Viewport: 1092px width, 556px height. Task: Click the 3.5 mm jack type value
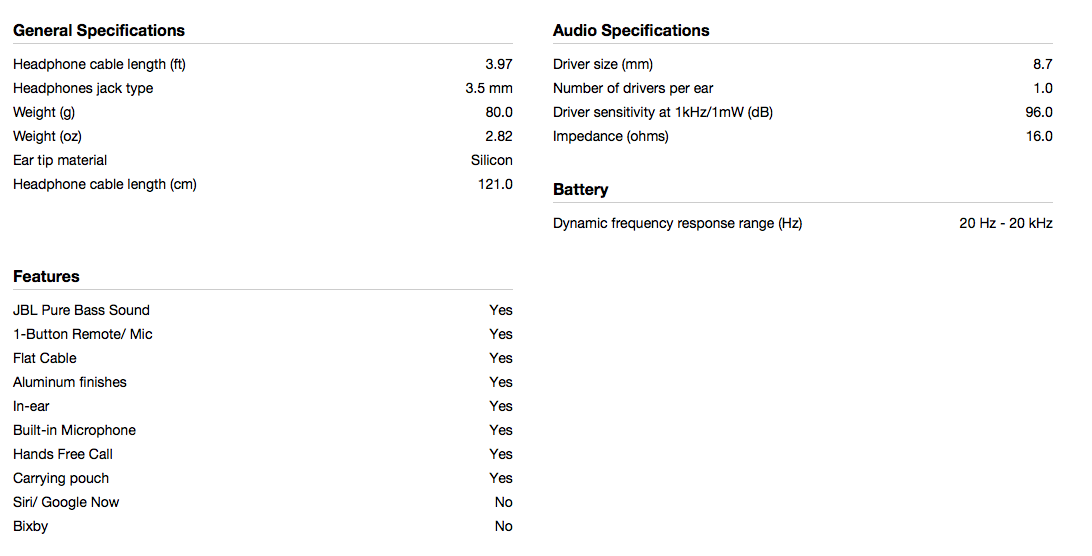[489, 88]
